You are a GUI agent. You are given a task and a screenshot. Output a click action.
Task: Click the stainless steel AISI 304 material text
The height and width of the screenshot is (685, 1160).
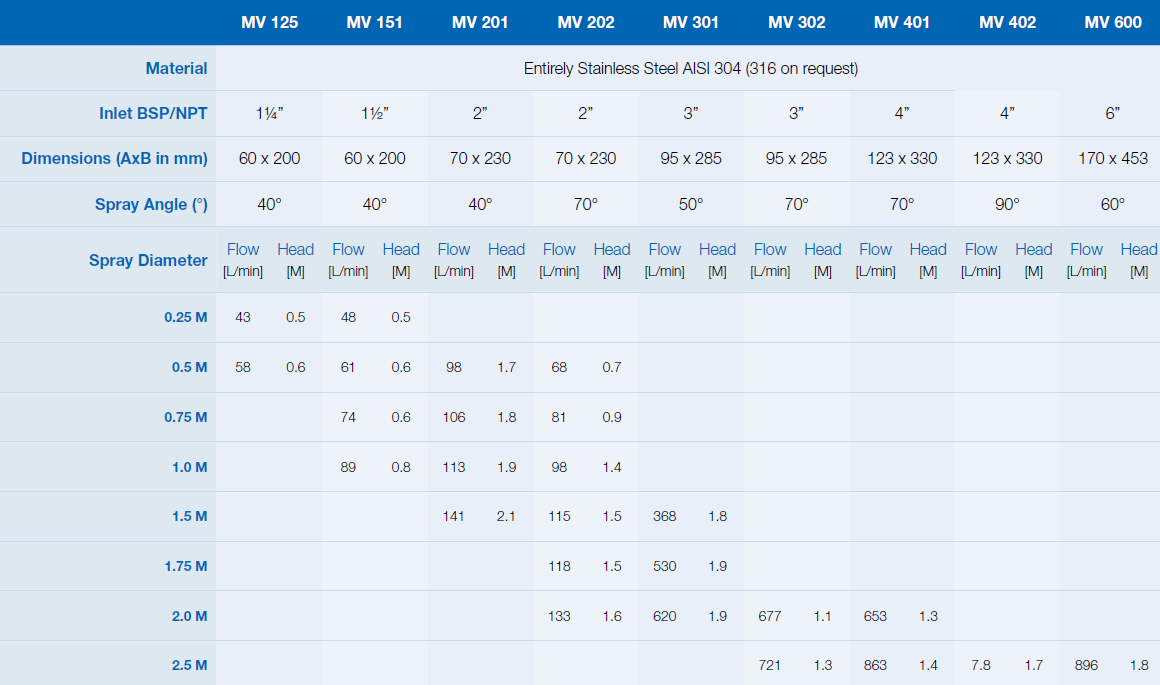691,68
